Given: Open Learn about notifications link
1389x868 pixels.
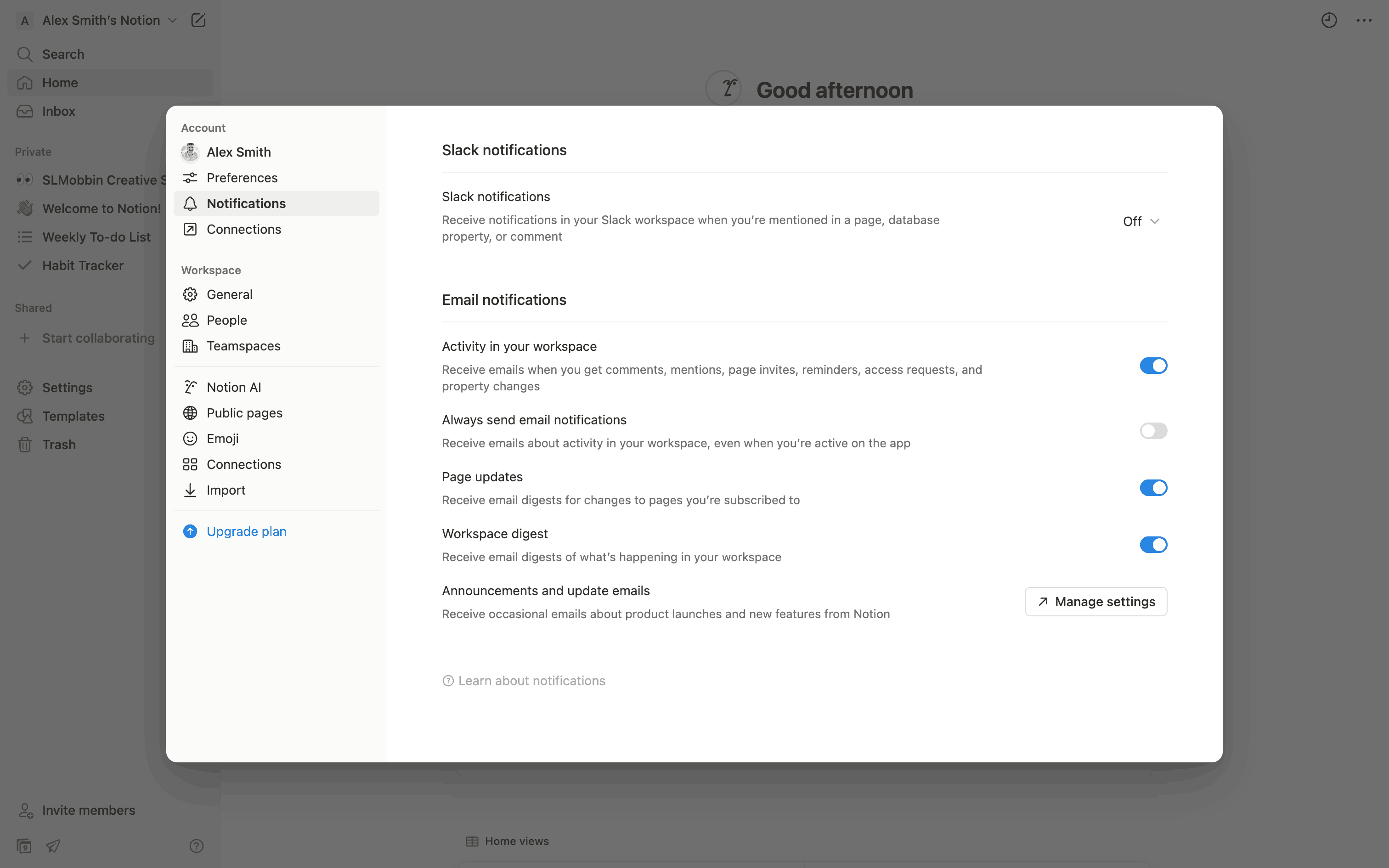Looking at the screenshot, I should tap(531, 681).
